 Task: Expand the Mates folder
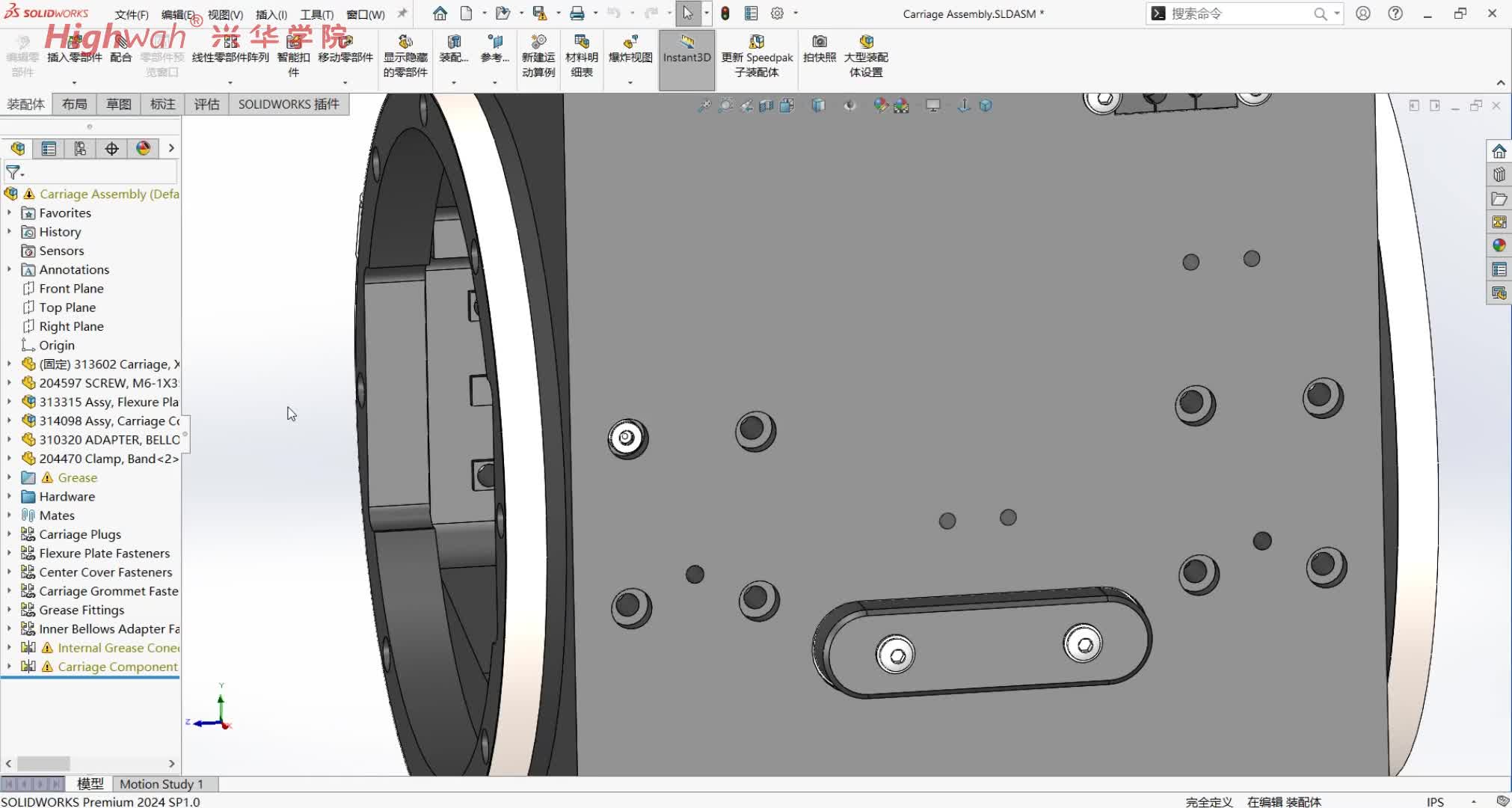tap(9, 515)
